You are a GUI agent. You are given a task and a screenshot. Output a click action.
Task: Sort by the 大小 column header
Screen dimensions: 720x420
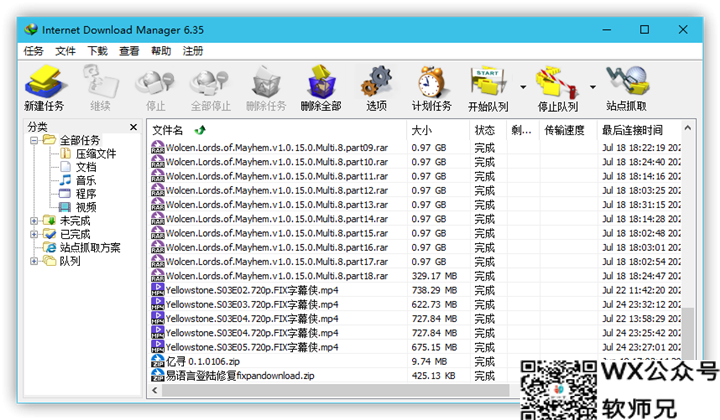438,130
